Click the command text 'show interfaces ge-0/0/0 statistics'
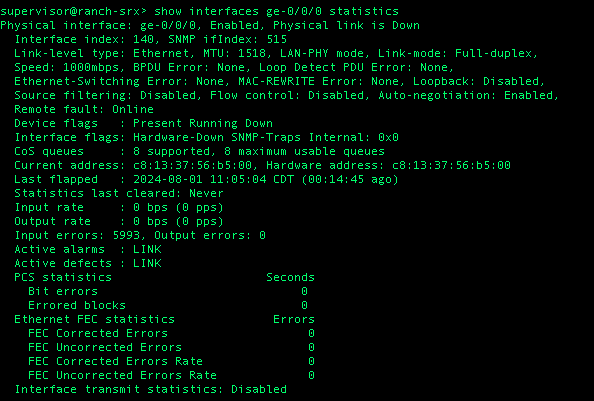 point(276,11)
